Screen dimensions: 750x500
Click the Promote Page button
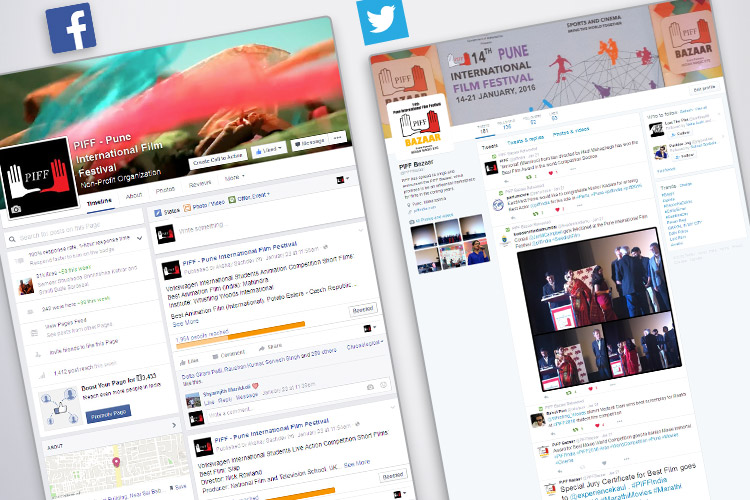tap(108, 413)
